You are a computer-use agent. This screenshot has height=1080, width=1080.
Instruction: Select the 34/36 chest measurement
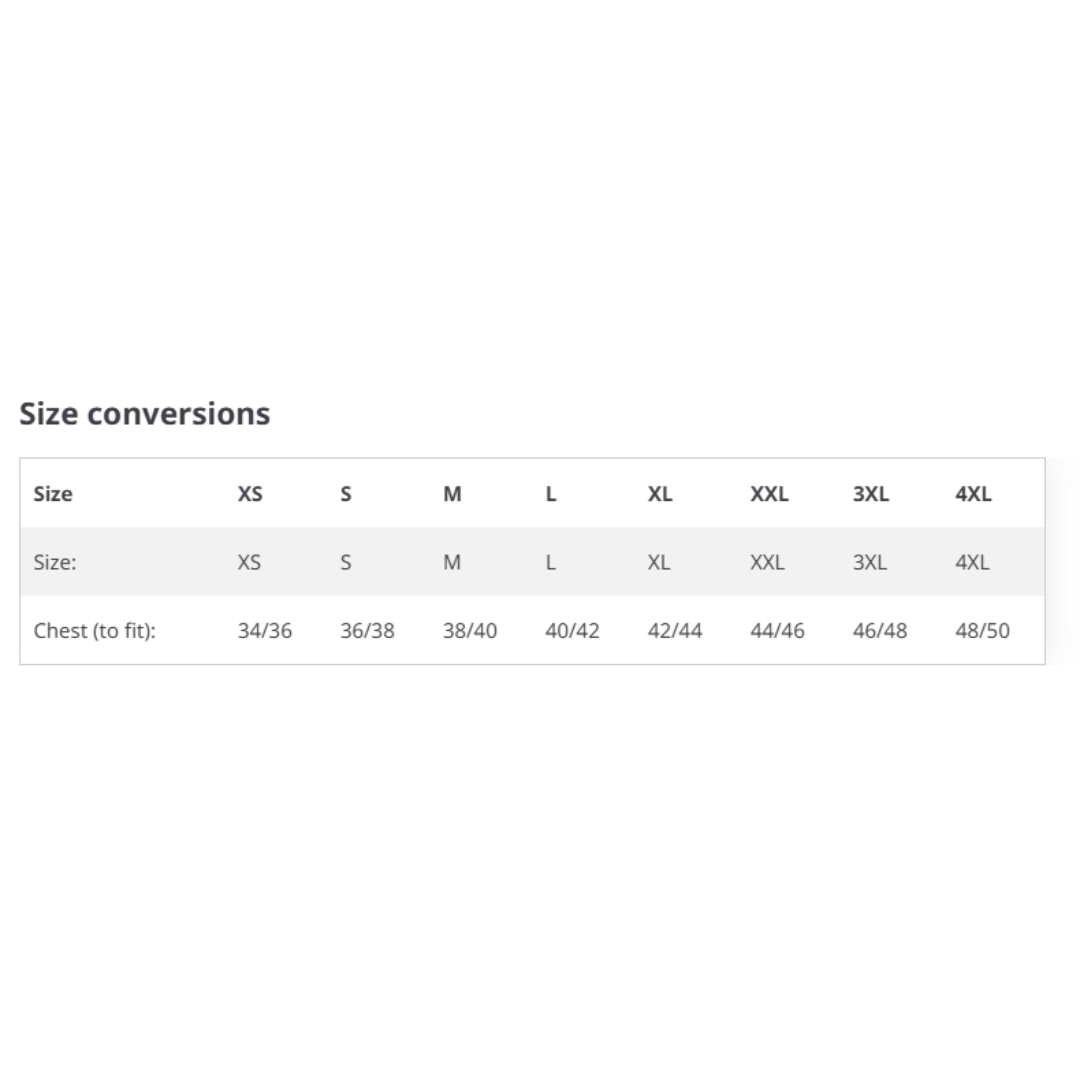(x=265, y=631)
